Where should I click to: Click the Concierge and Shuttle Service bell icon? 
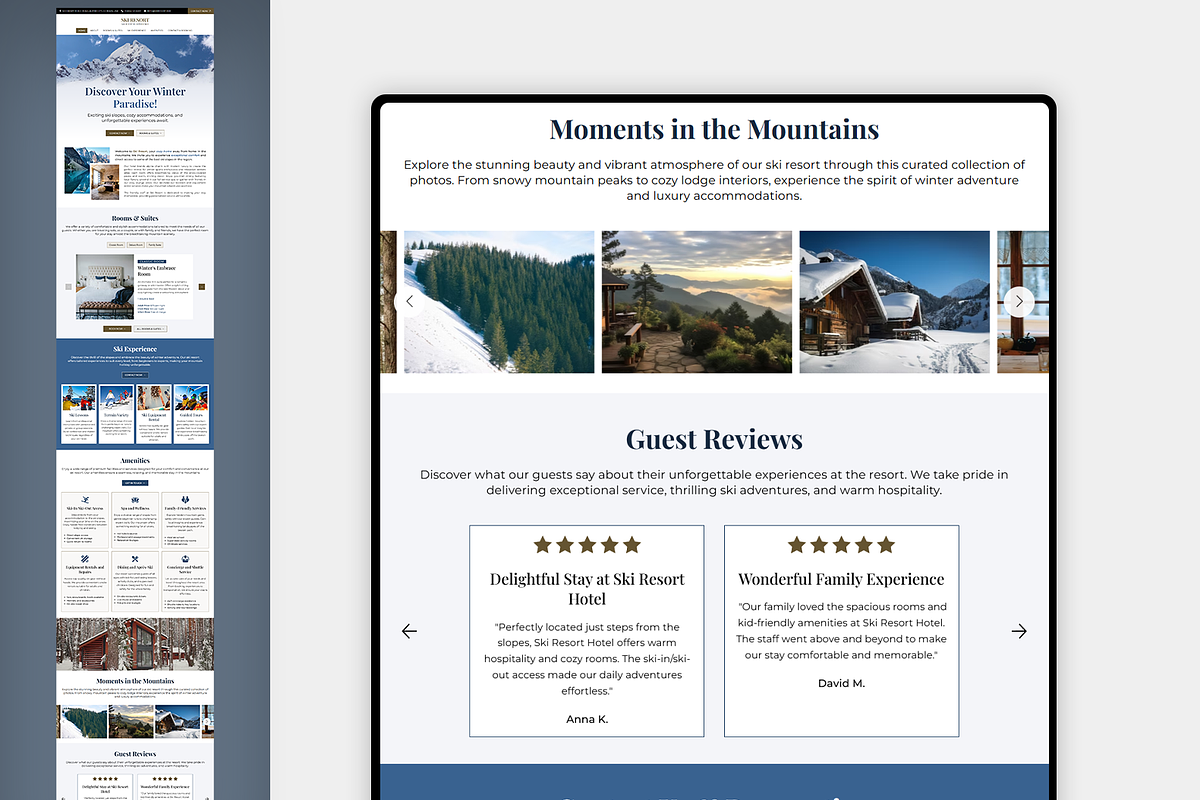point(185,558)
